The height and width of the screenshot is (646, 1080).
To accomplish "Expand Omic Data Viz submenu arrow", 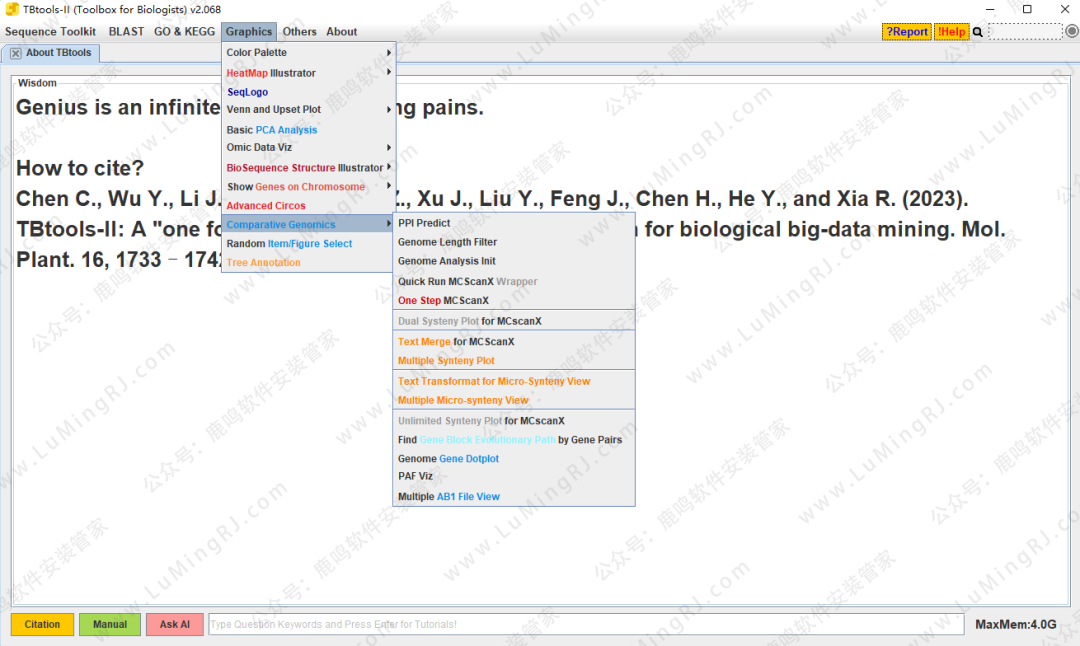I will tap(389, 147).
